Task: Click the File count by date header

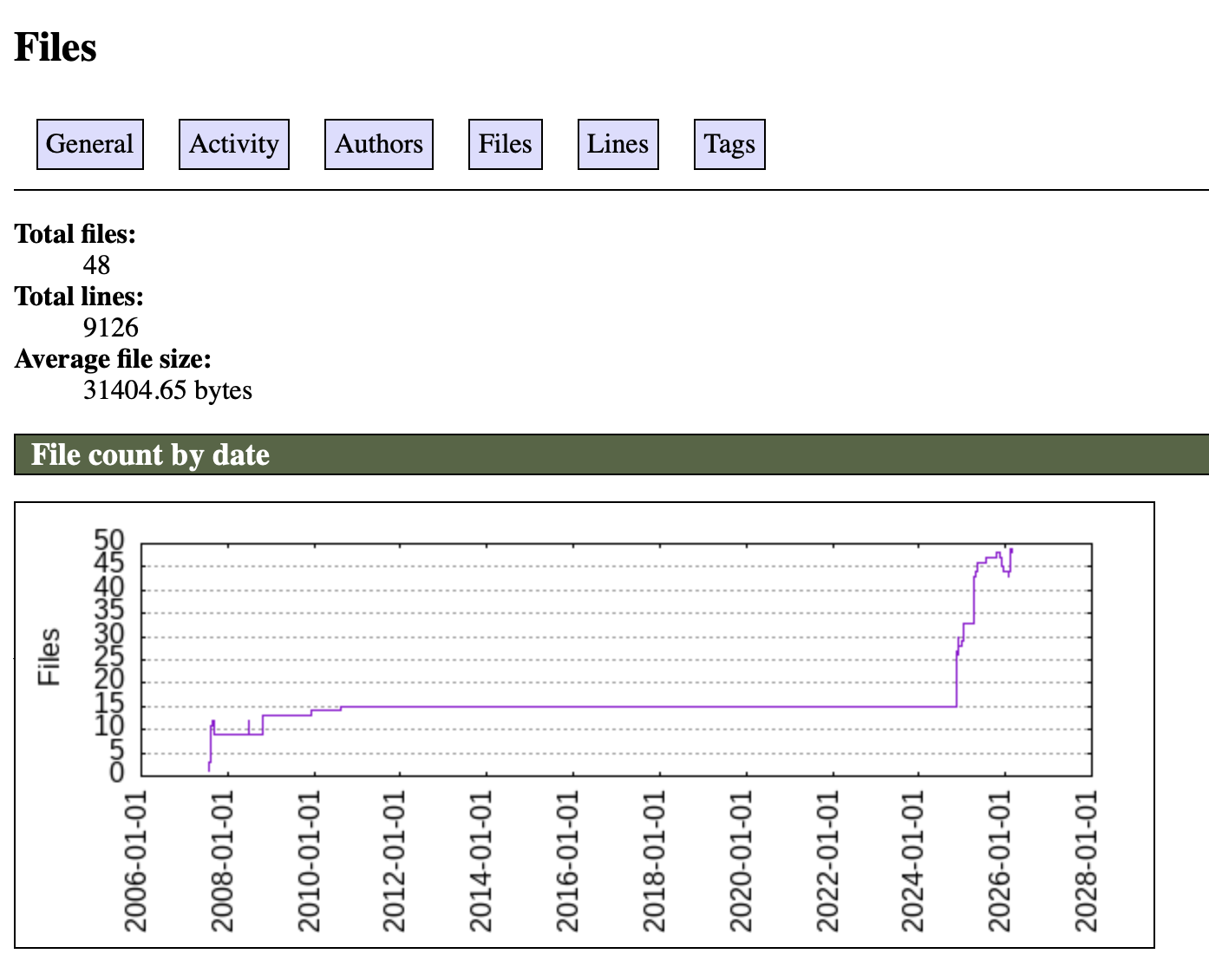Action: pos(151,454)
